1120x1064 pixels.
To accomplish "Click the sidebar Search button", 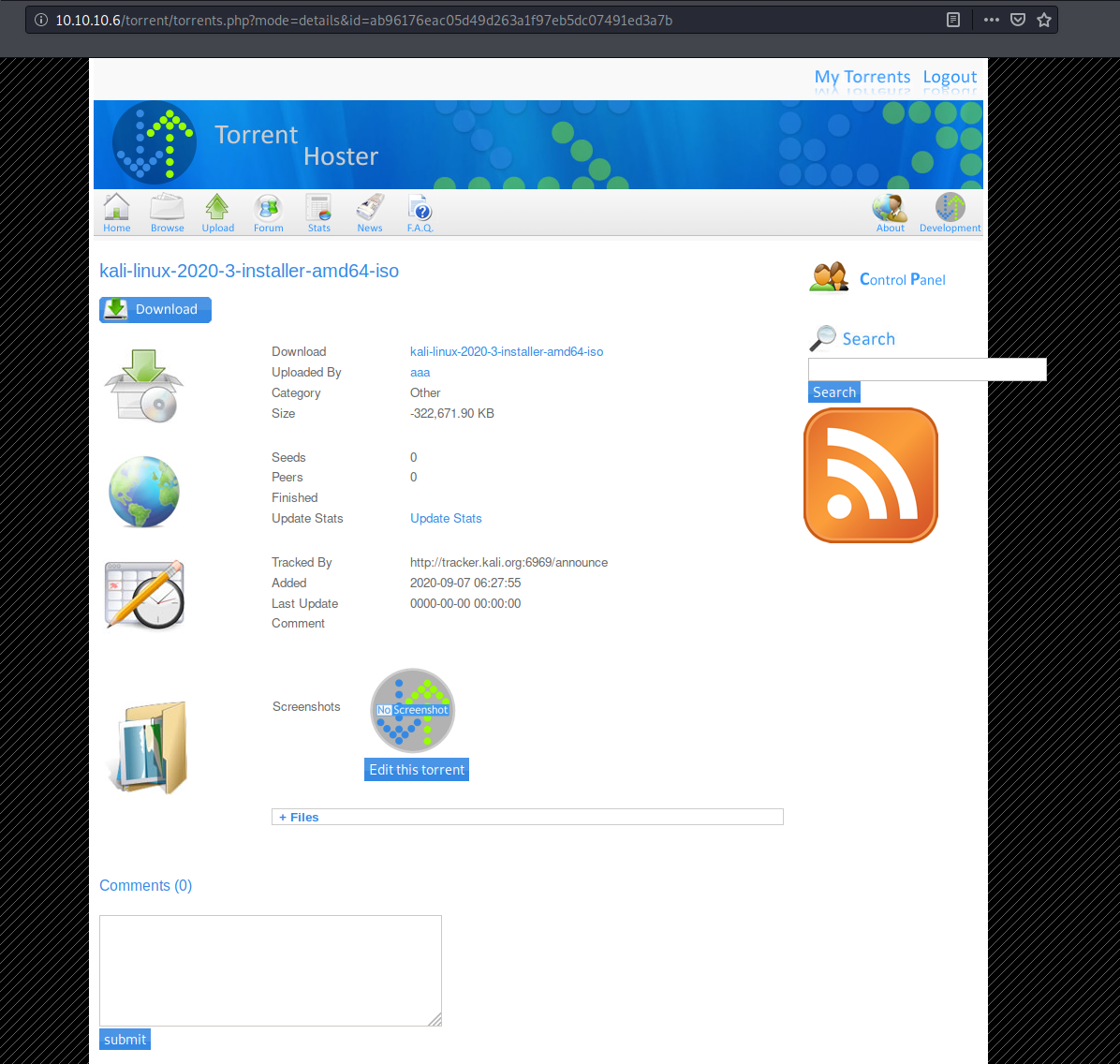I will click(x=833, y=392).
